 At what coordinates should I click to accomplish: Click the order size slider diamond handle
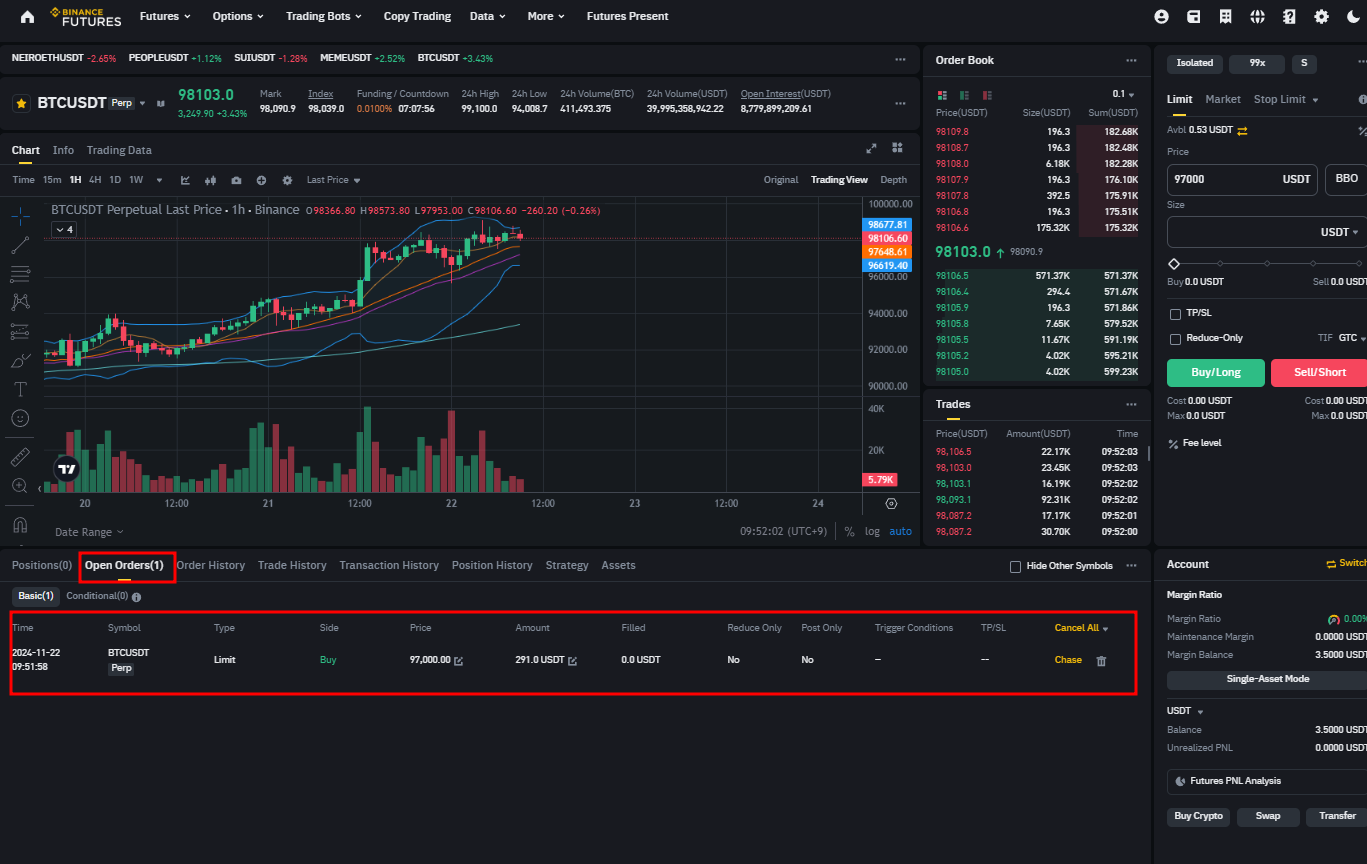(x=1174, y=264)
